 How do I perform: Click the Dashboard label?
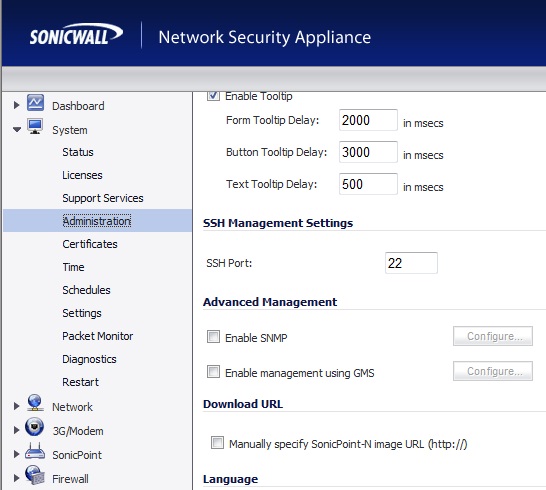[78, 106]
